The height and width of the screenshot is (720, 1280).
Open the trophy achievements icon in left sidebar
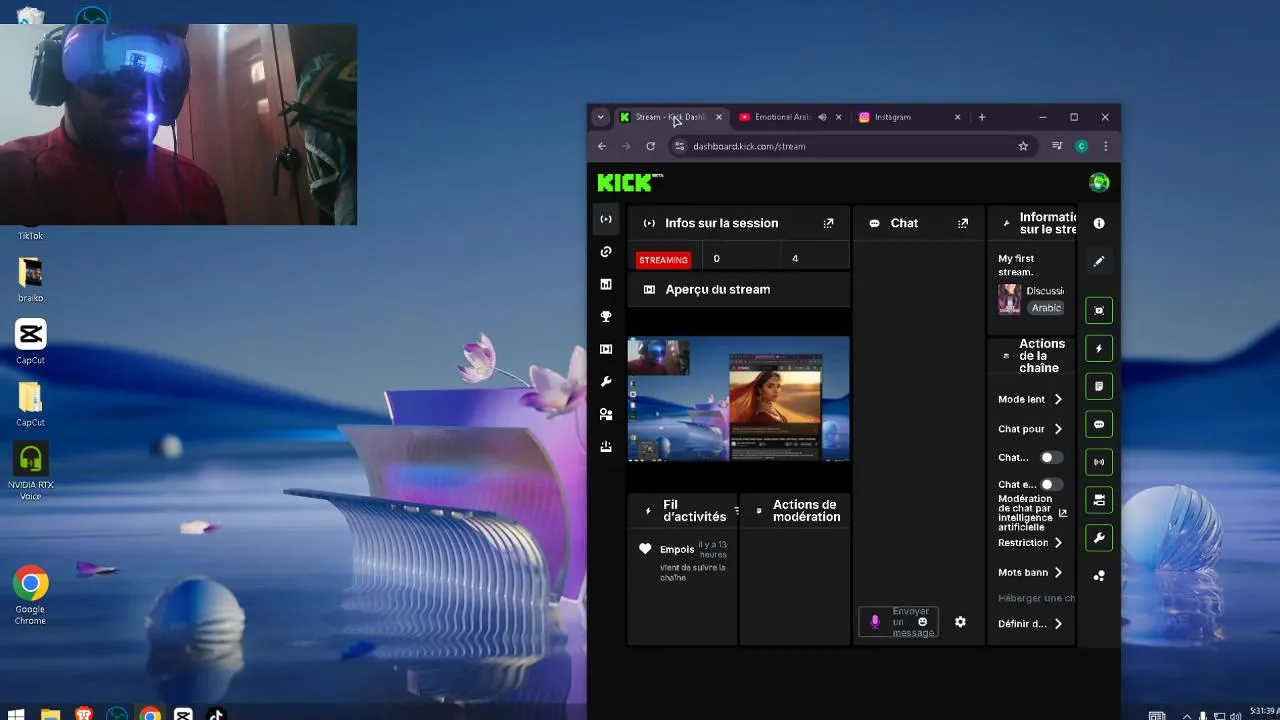click(606, 317)
